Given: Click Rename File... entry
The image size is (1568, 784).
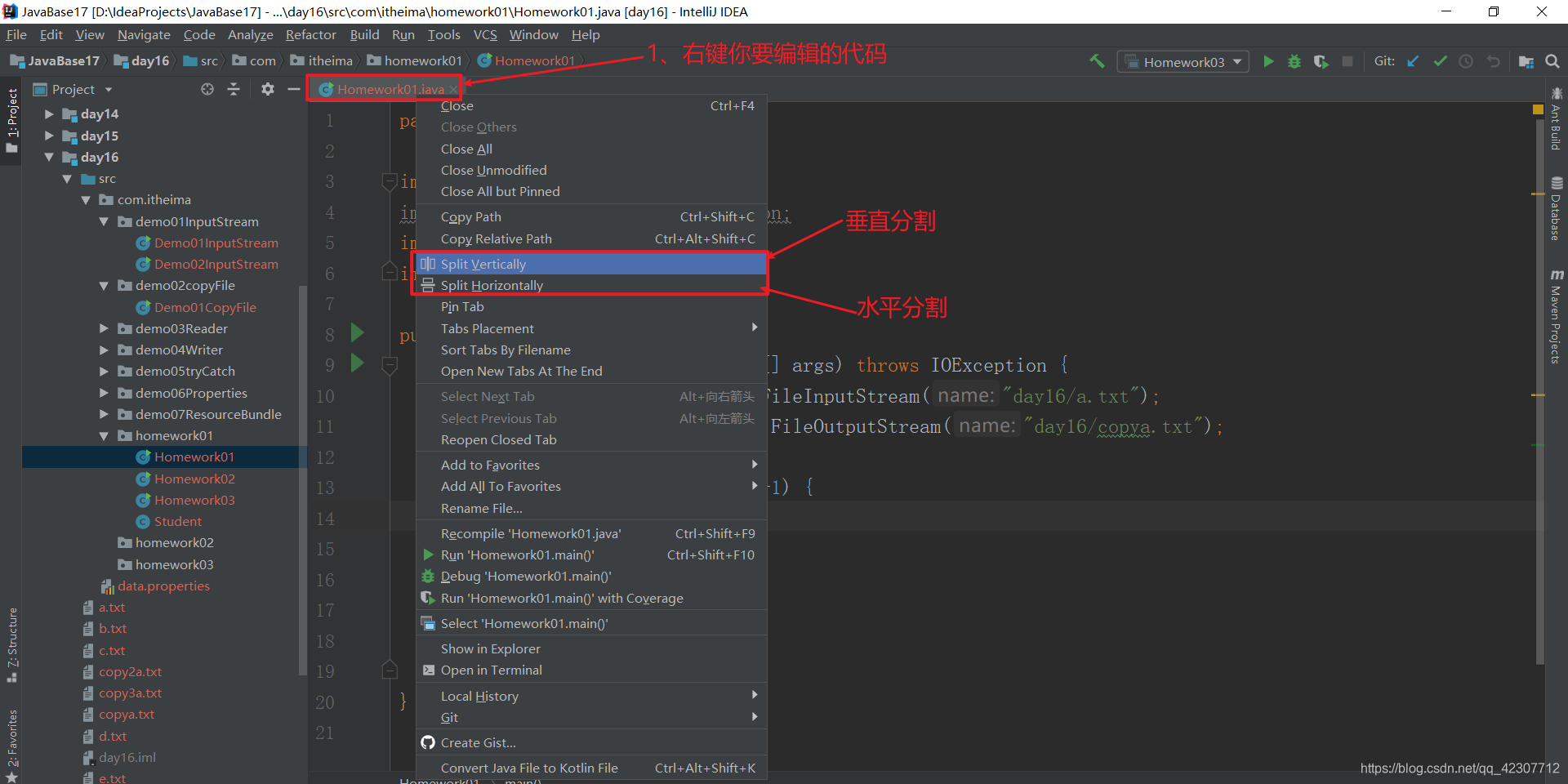Looking at the screenshot, I should tap(591, 508).
